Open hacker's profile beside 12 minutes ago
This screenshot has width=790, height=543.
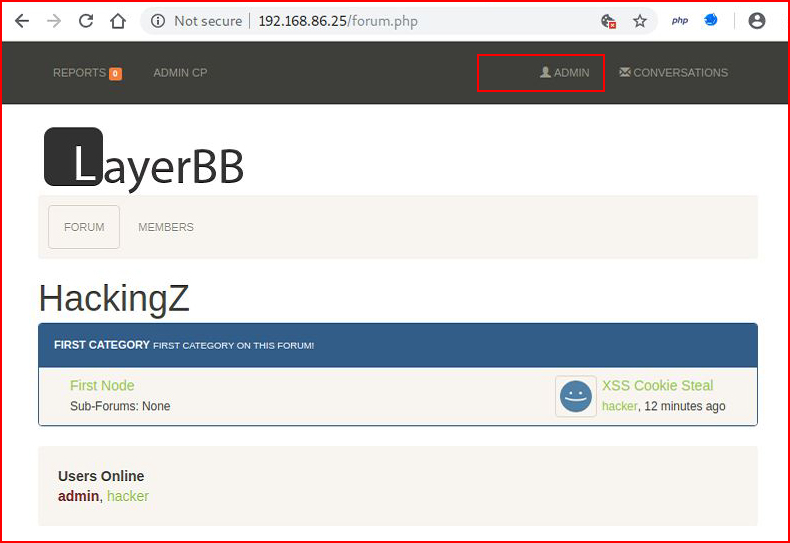click(619, 406)
